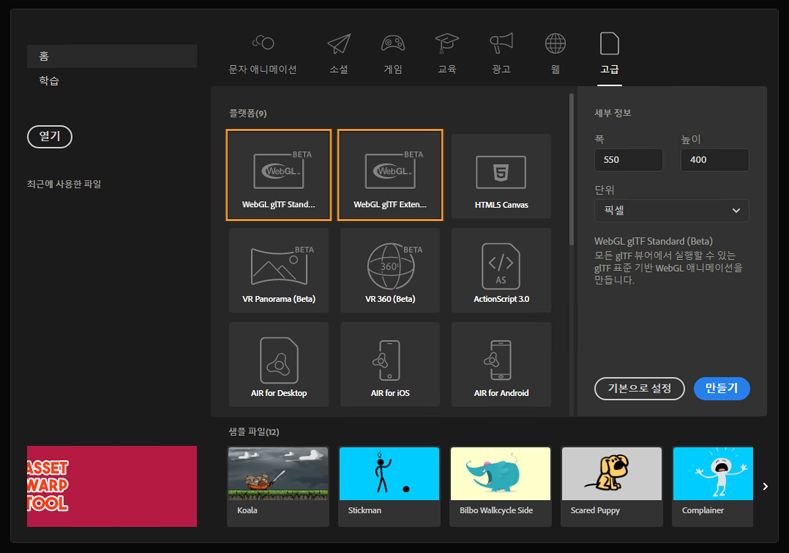Open the Scared Puppy sample thumbnail
This screenshot has height=553, width=789.
(x=612, y=486)
